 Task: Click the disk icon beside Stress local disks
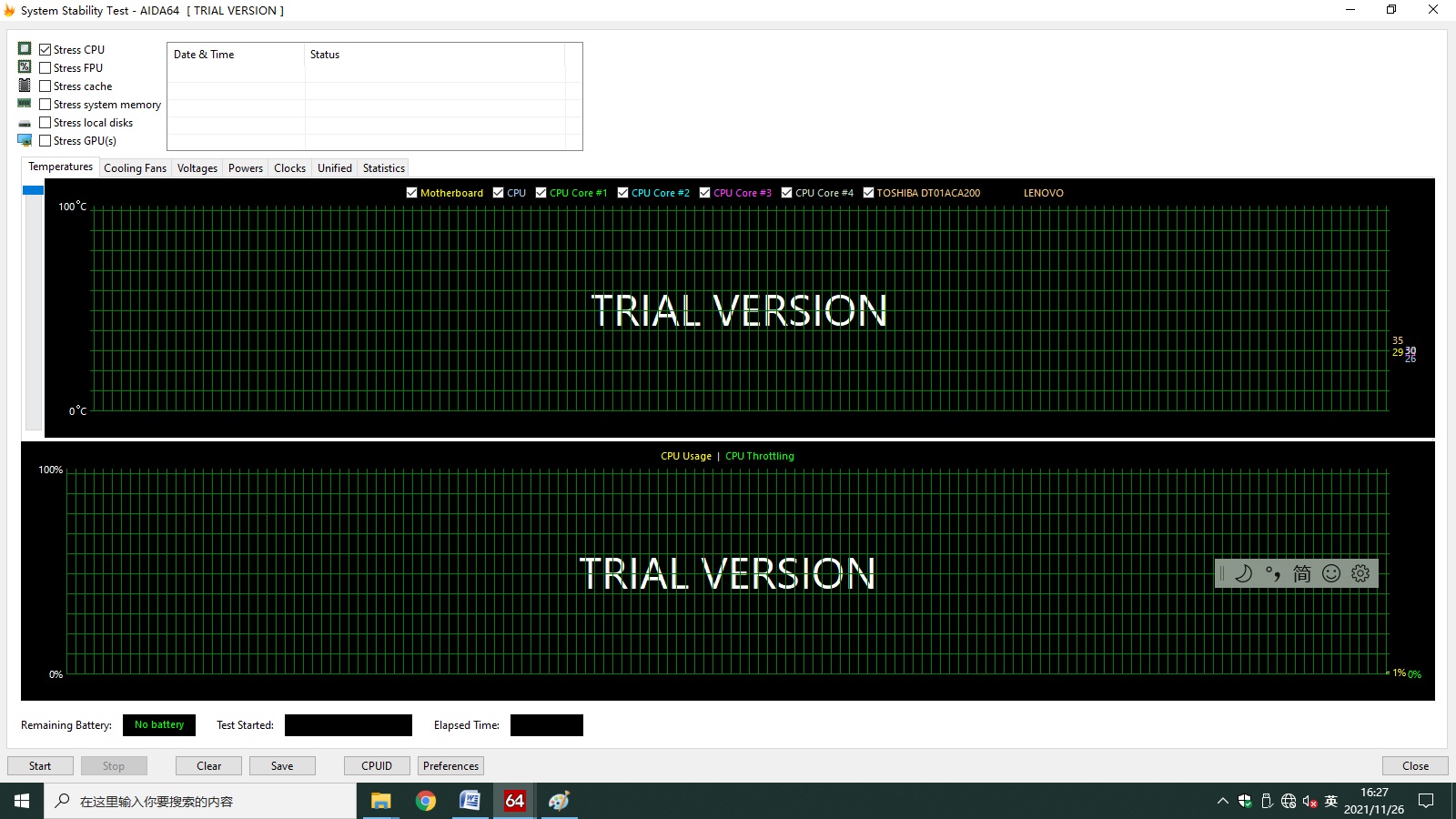[x=25, y=123]
